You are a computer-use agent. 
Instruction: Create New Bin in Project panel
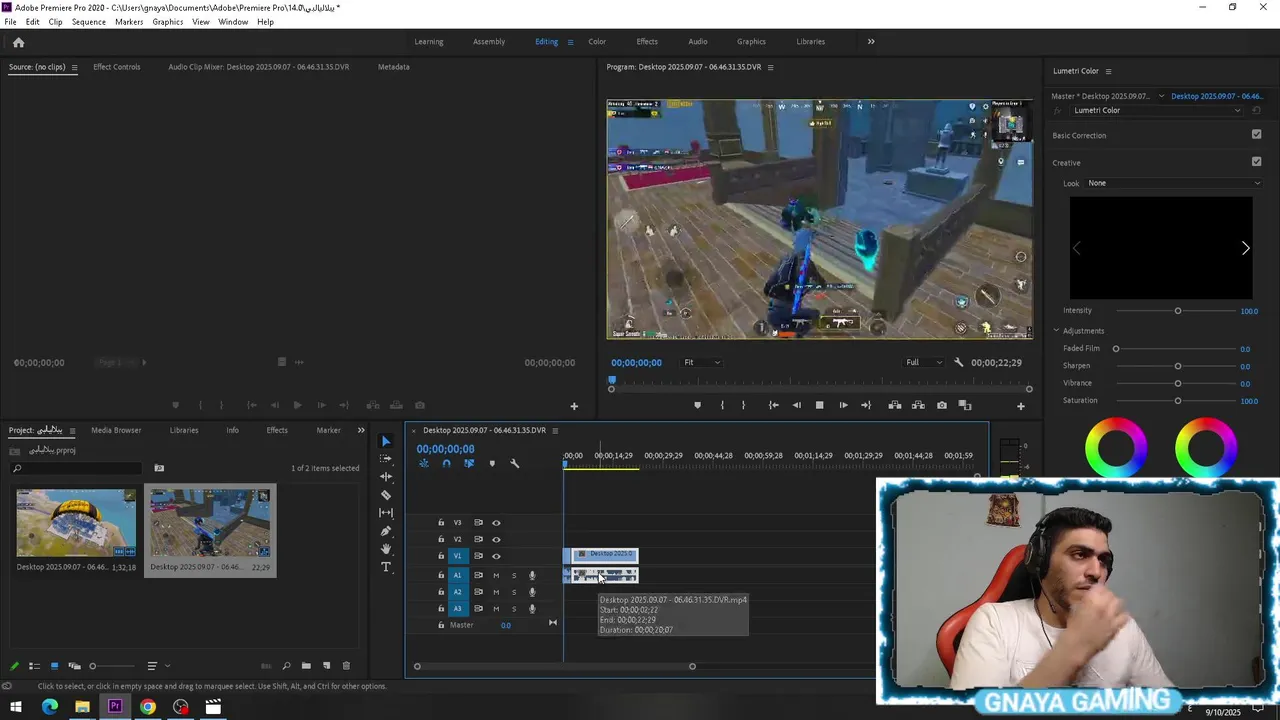[x=306, y=666]
